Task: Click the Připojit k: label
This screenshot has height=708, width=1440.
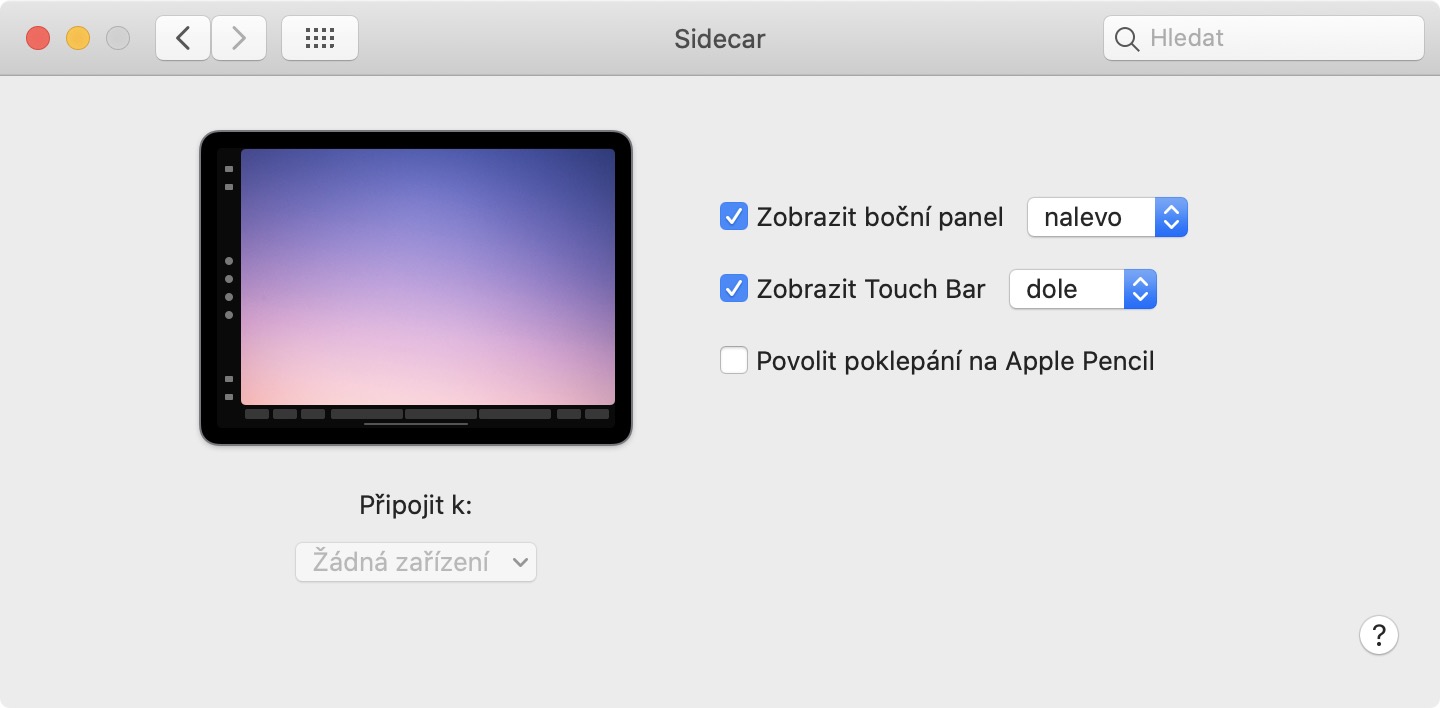Action: coord(416,506)
